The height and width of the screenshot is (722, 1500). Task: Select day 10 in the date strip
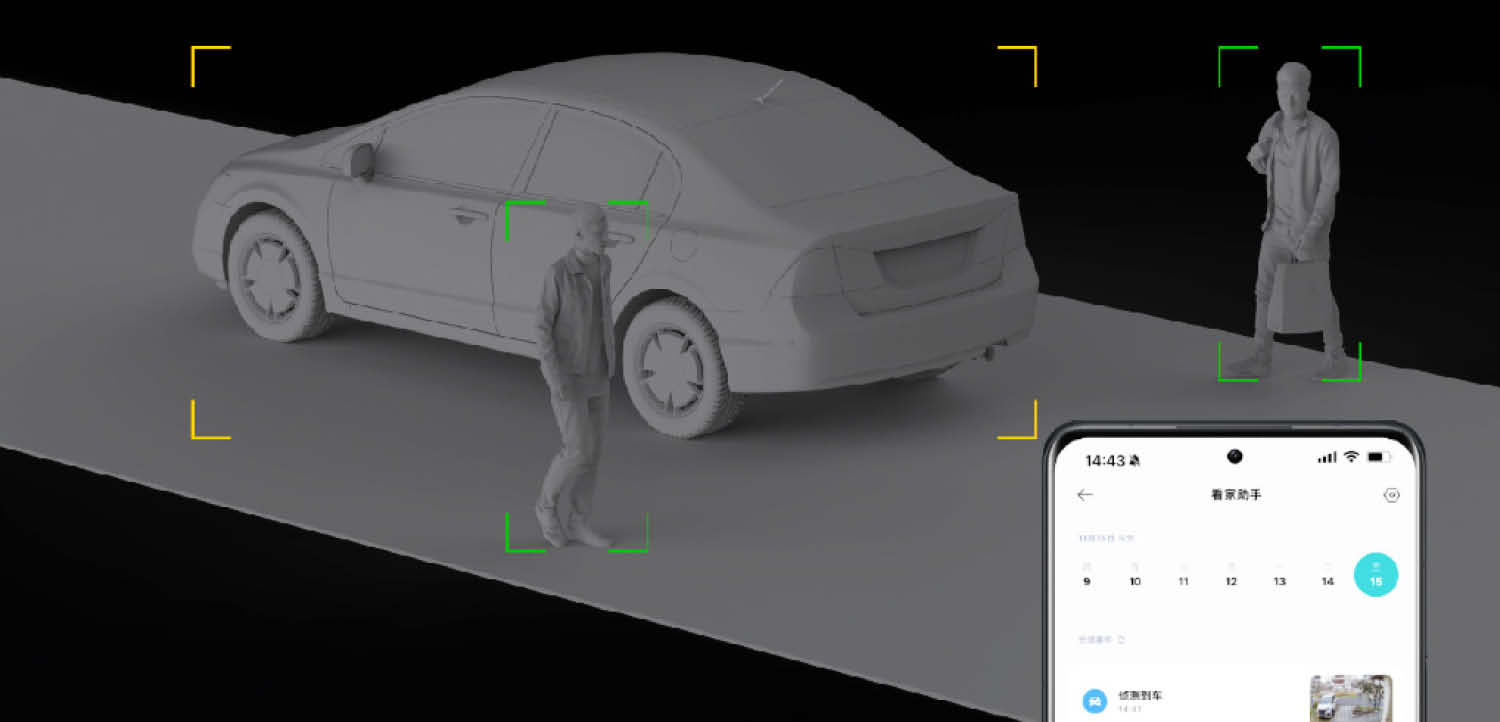point(1135,576)
